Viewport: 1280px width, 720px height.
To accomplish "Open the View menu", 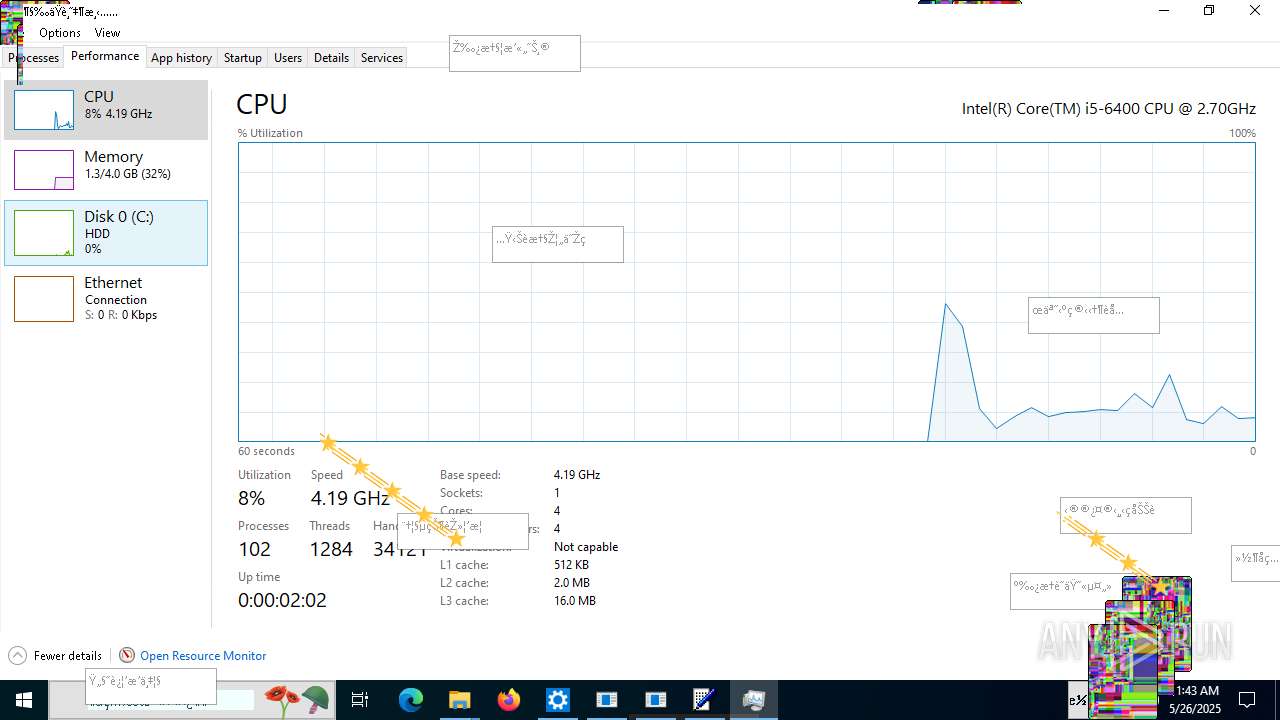I will coord(107,33).
